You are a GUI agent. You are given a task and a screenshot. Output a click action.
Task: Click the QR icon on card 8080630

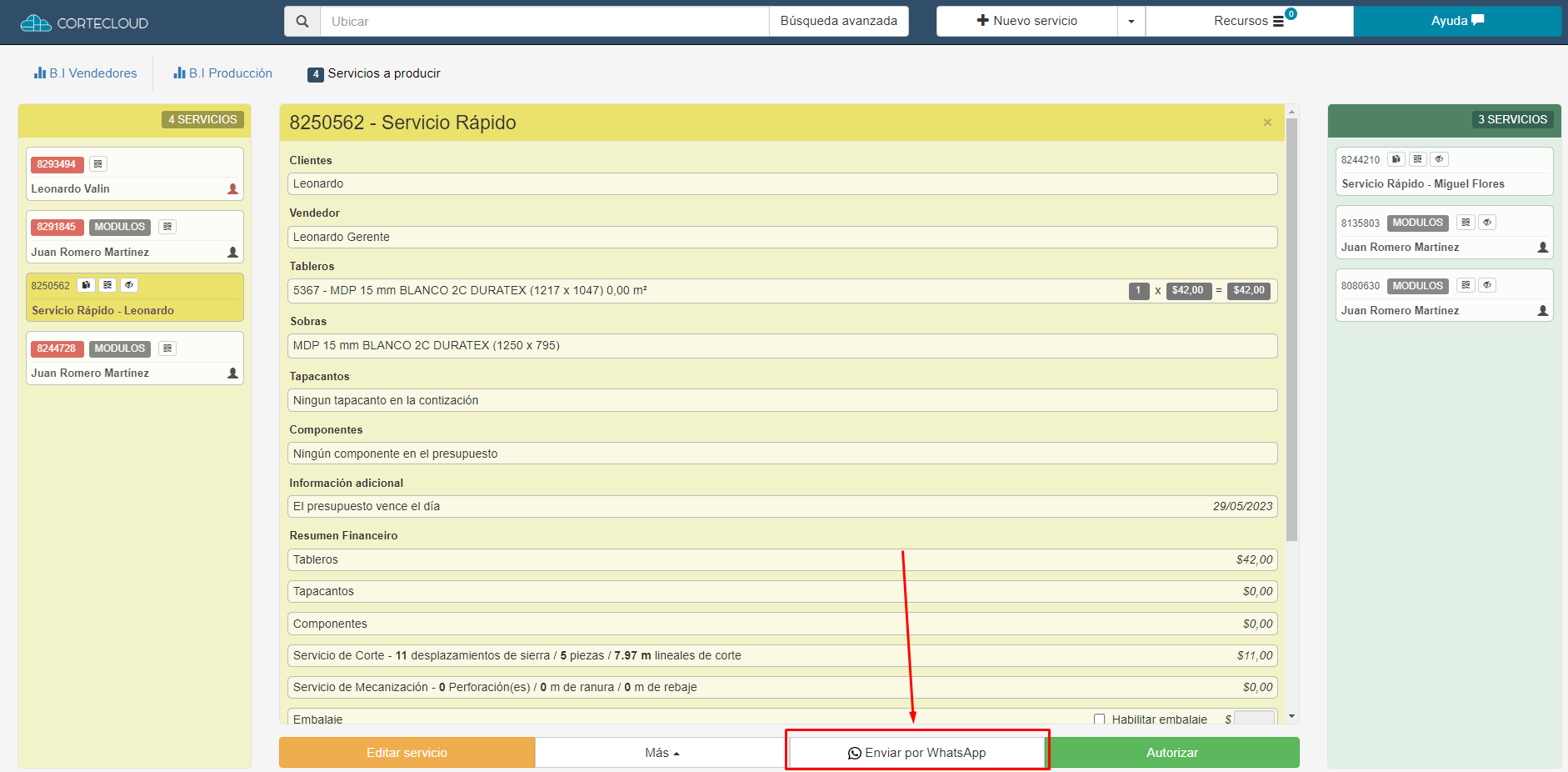click(1466, 285)
